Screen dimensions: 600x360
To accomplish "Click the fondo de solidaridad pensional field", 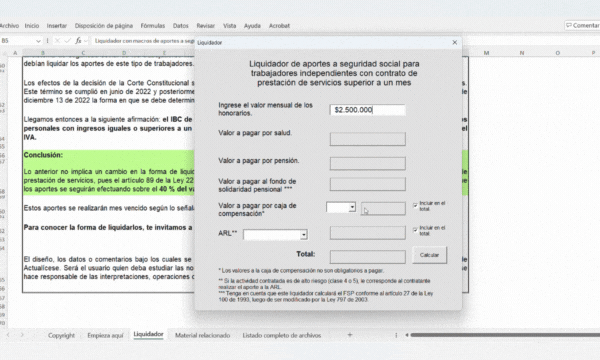I will click(x=367, y=184).
